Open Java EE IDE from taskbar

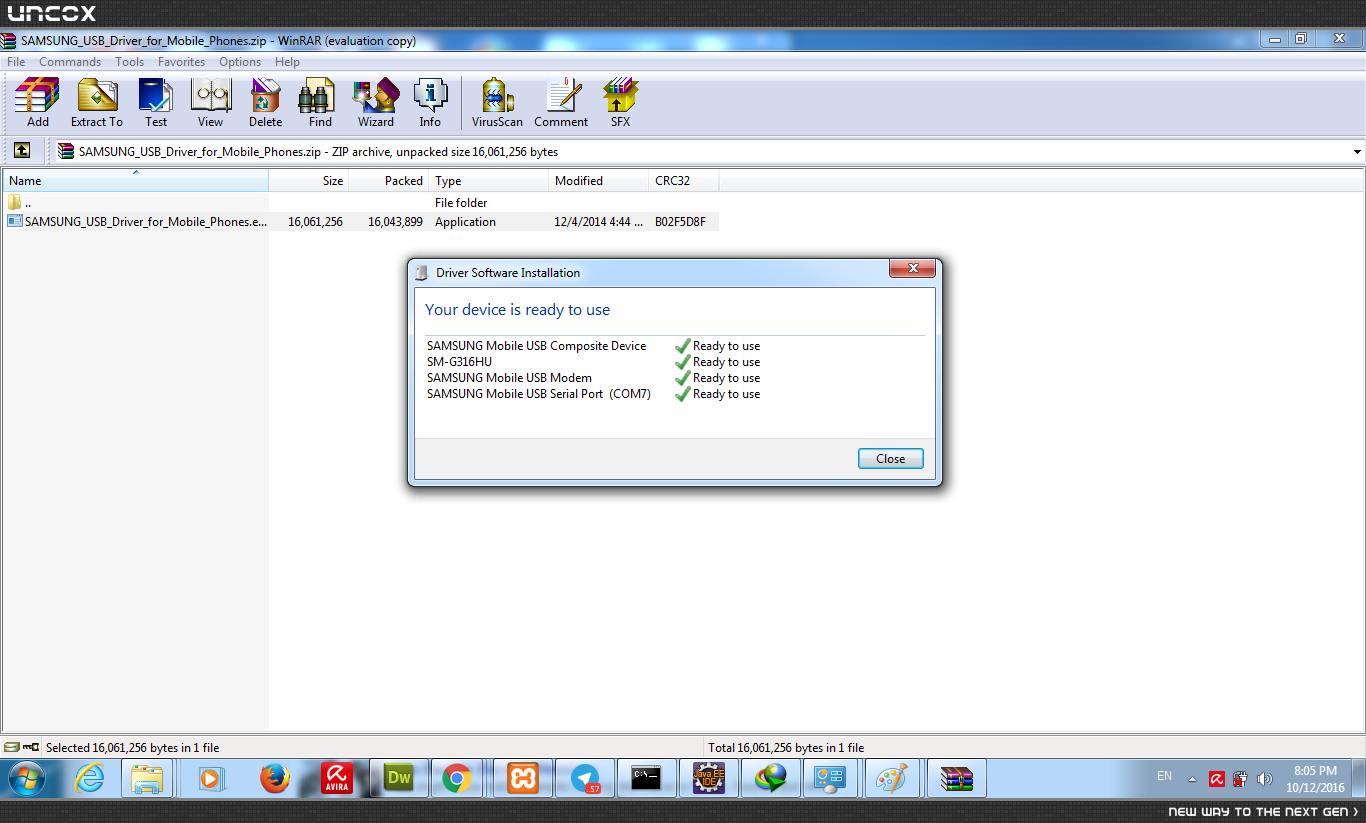709,778
